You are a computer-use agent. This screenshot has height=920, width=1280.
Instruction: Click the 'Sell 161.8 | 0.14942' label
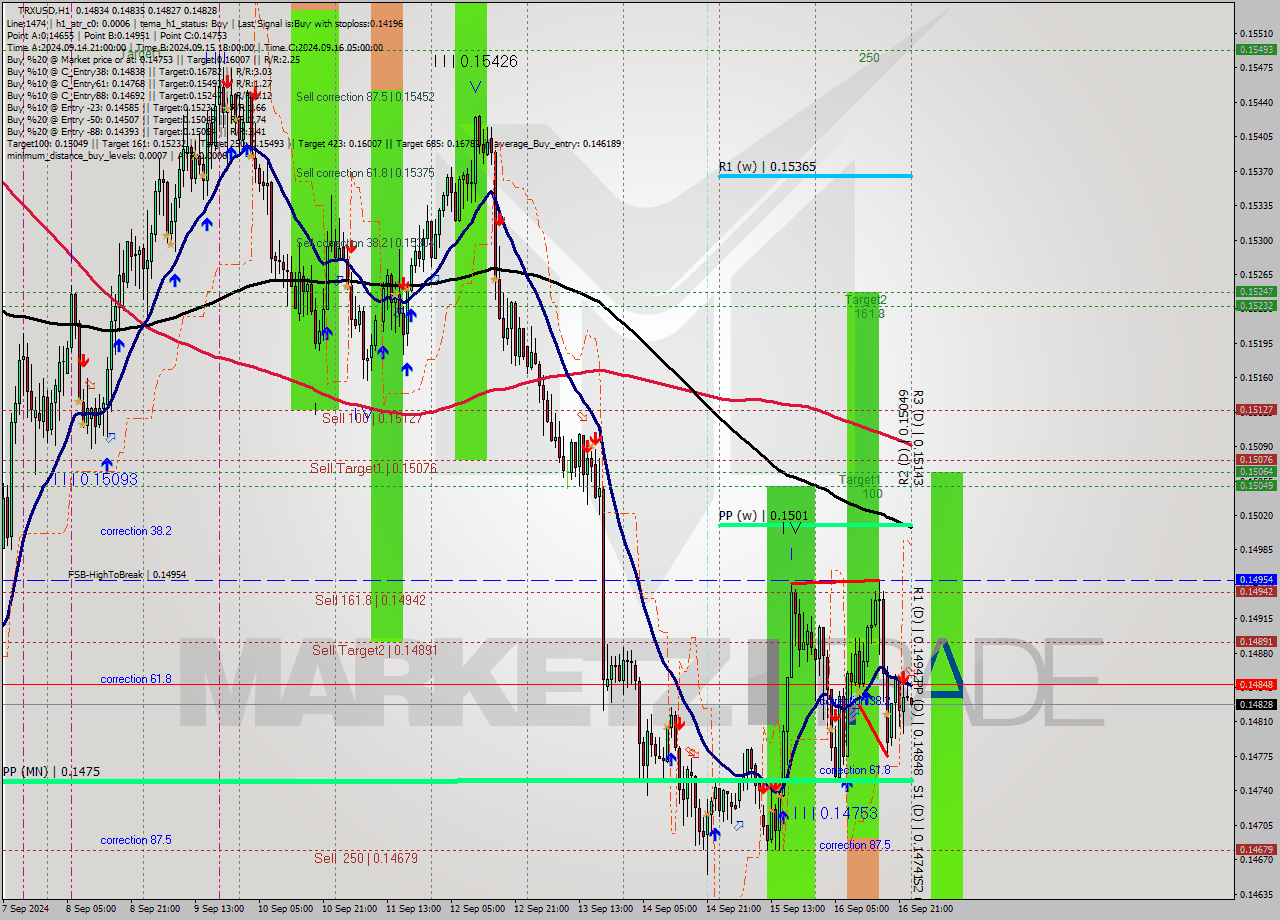coord(370,600)
